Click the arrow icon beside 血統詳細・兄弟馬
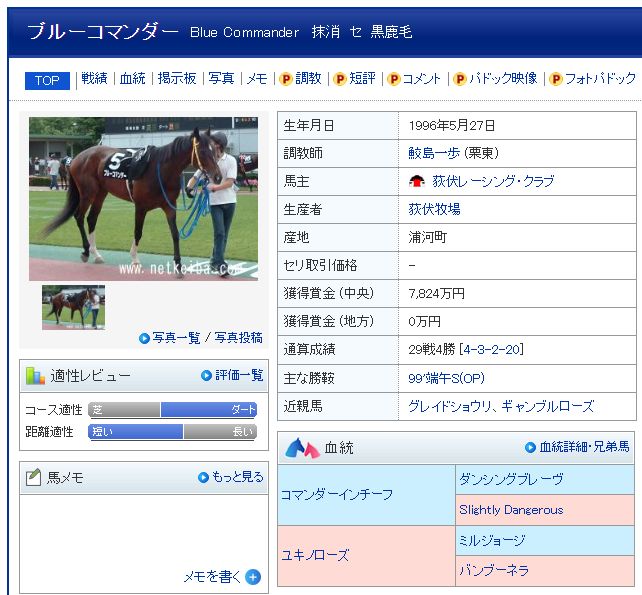 point(530,448)
